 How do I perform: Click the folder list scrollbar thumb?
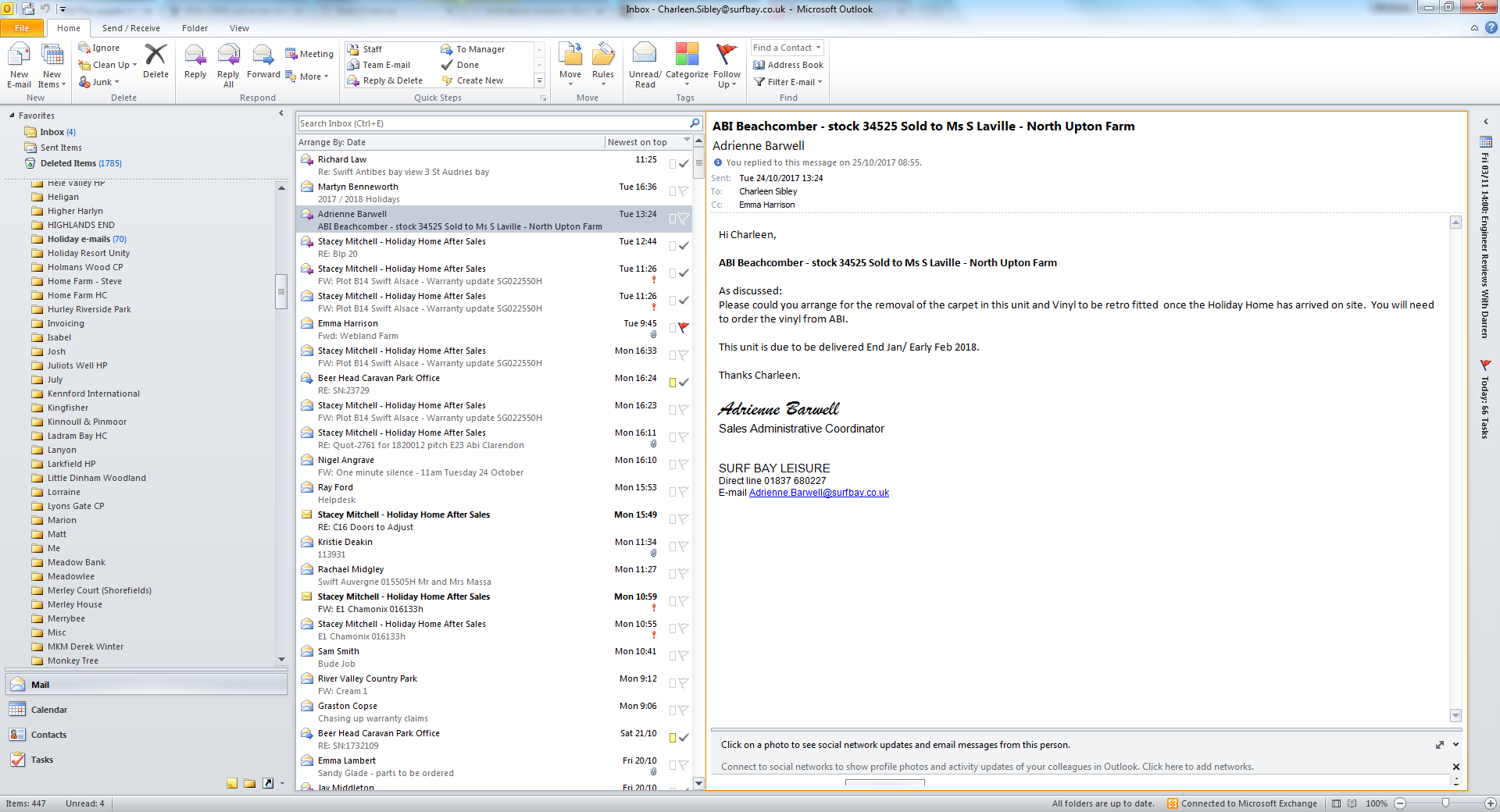(x=281, y=291)
